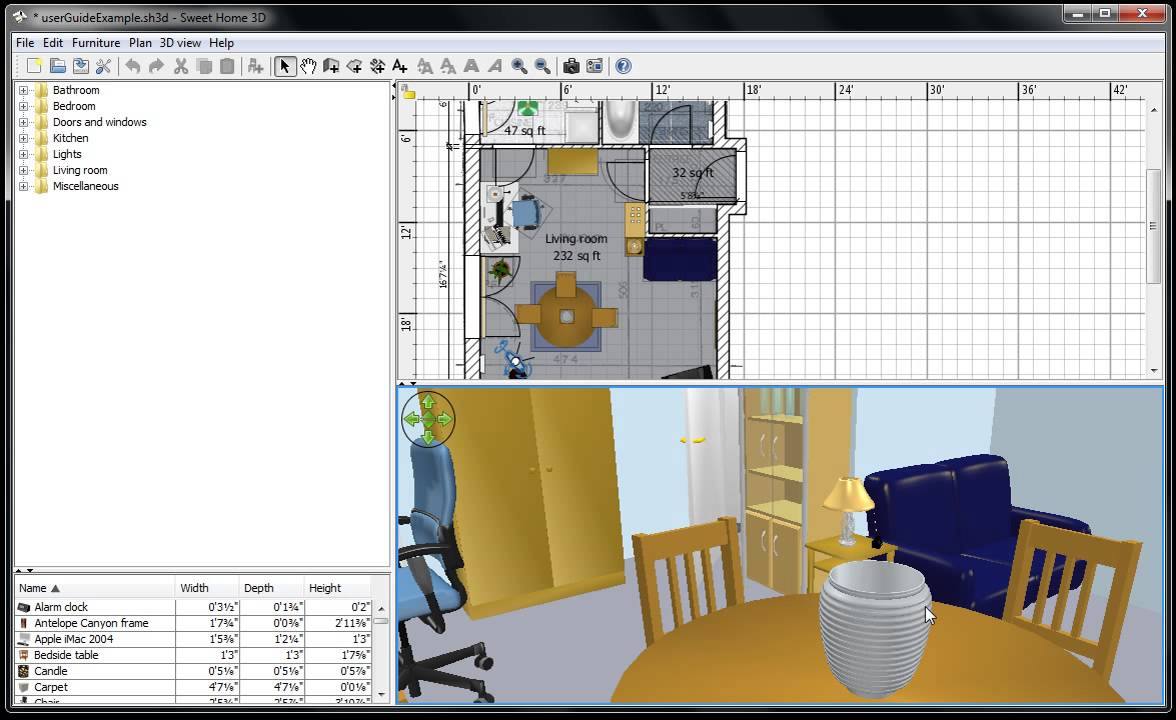
Task: Add furniture to home toolbar icon
Action: (x=255, y=66)
